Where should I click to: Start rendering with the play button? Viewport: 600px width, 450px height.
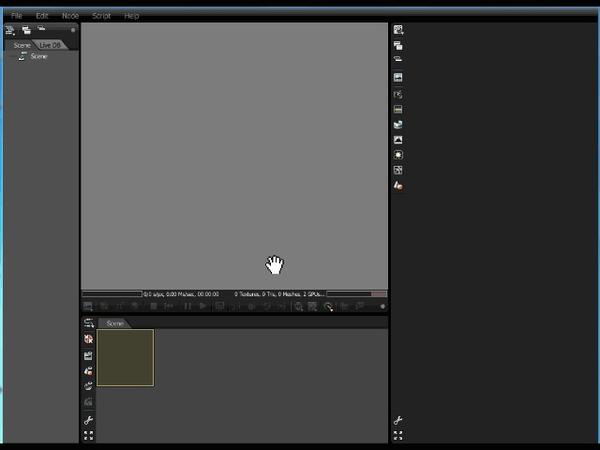pyautogui.click(x=203, y=307)
